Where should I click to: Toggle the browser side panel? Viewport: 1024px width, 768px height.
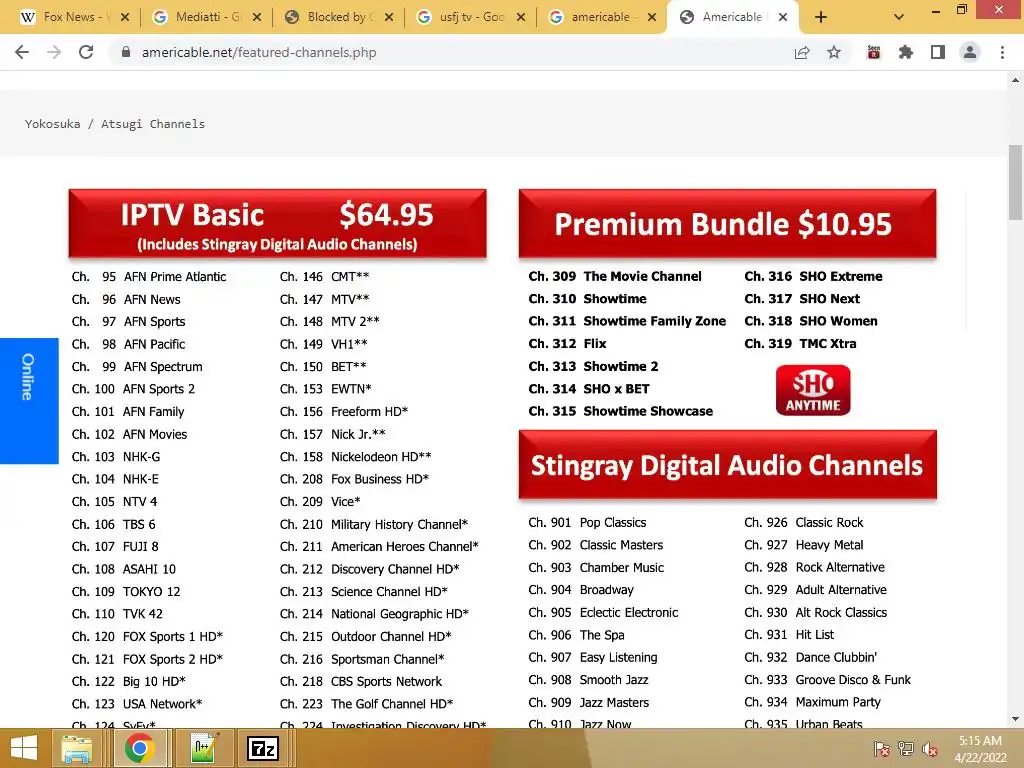click(x=938, y=52)
